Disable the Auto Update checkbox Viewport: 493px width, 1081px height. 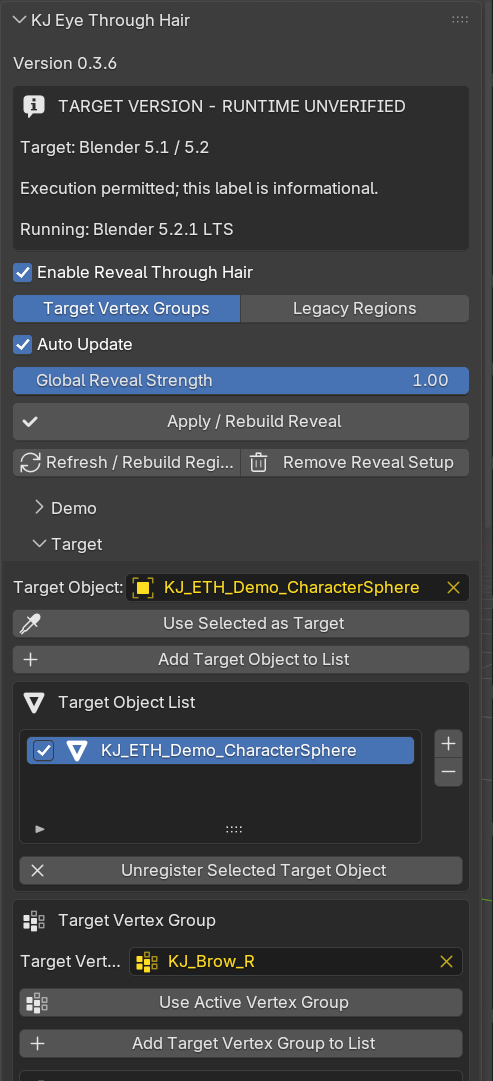tap(23, 344)
